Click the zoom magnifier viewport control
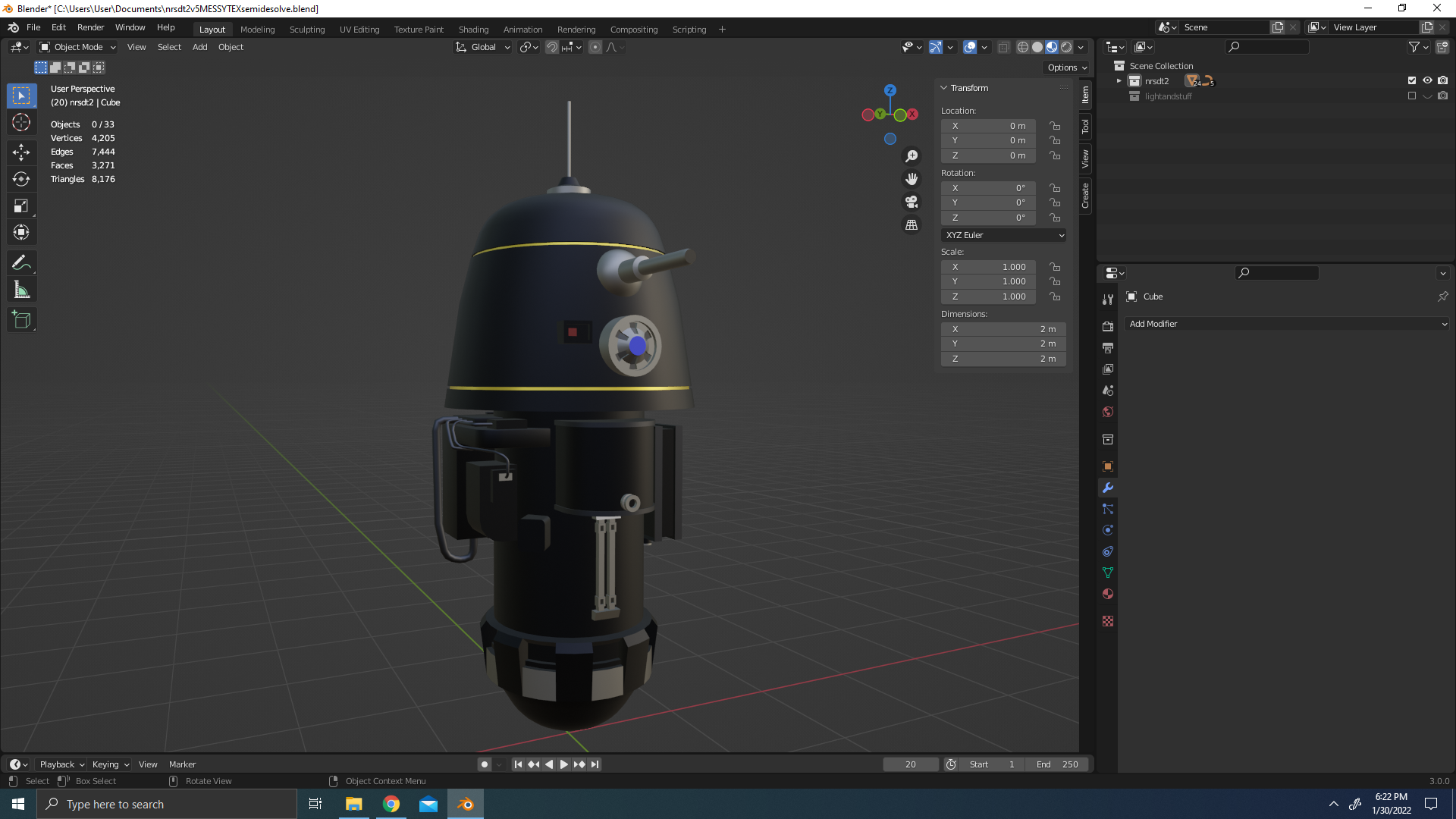The height and width of the screenshot is (819, 1456). [x=912, y=156]
